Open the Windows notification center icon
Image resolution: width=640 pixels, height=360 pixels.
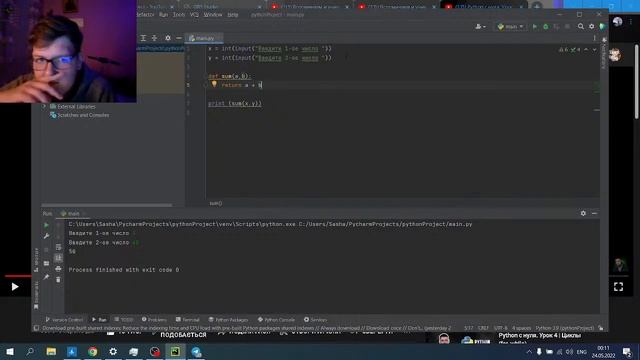coord(627,351)
